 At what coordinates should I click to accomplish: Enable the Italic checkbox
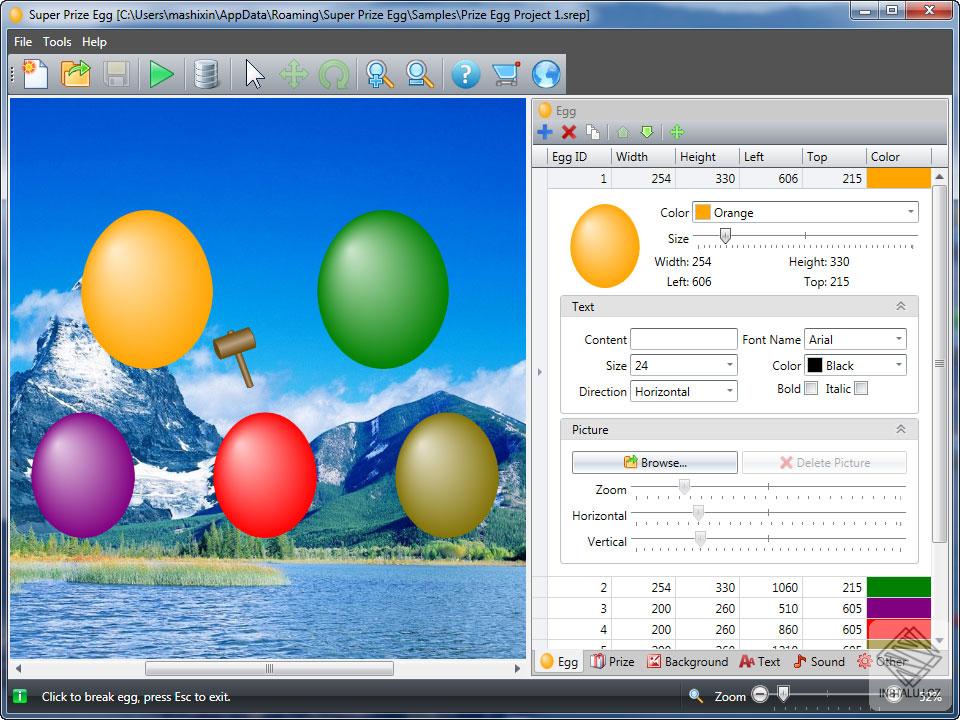click(x=861, y=388)
